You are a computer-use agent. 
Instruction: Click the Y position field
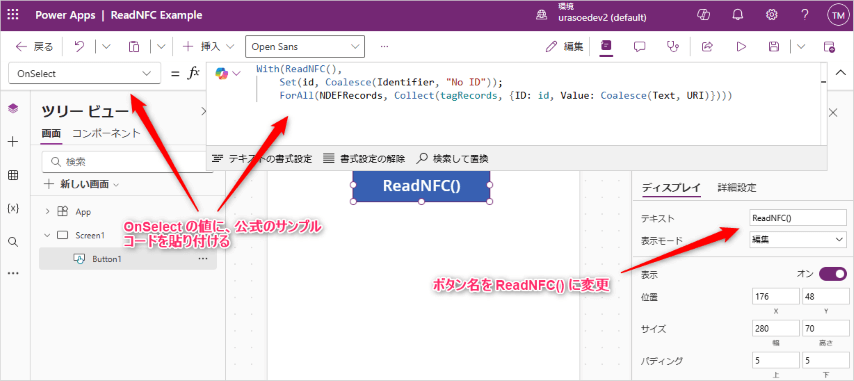[x=825, y=297]
